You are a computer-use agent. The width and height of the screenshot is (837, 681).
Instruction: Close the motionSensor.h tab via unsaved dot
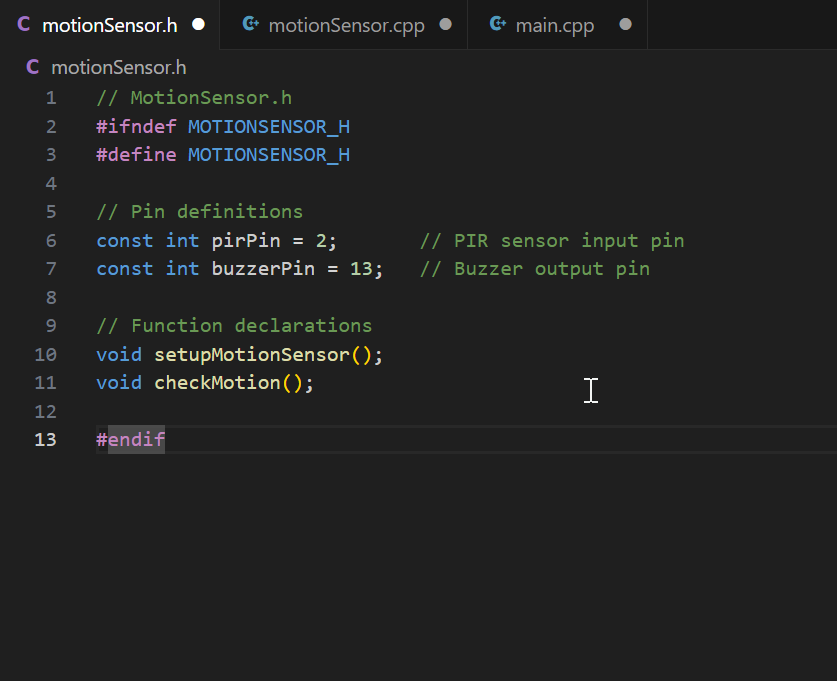click(x=198, y=24)
